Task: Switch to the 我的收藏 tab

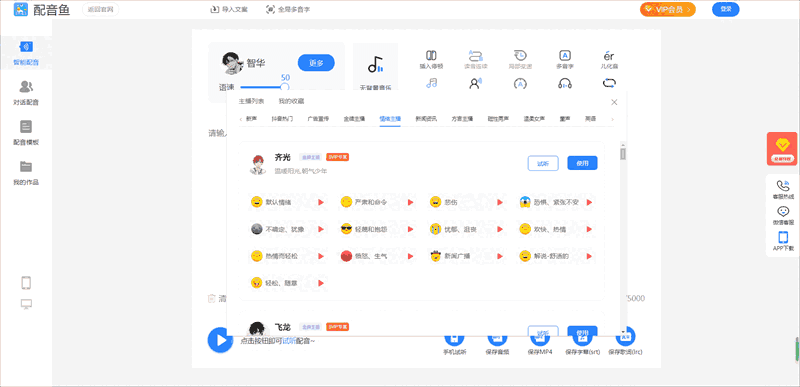Action: pyautogui.click(x=291, y=101)
